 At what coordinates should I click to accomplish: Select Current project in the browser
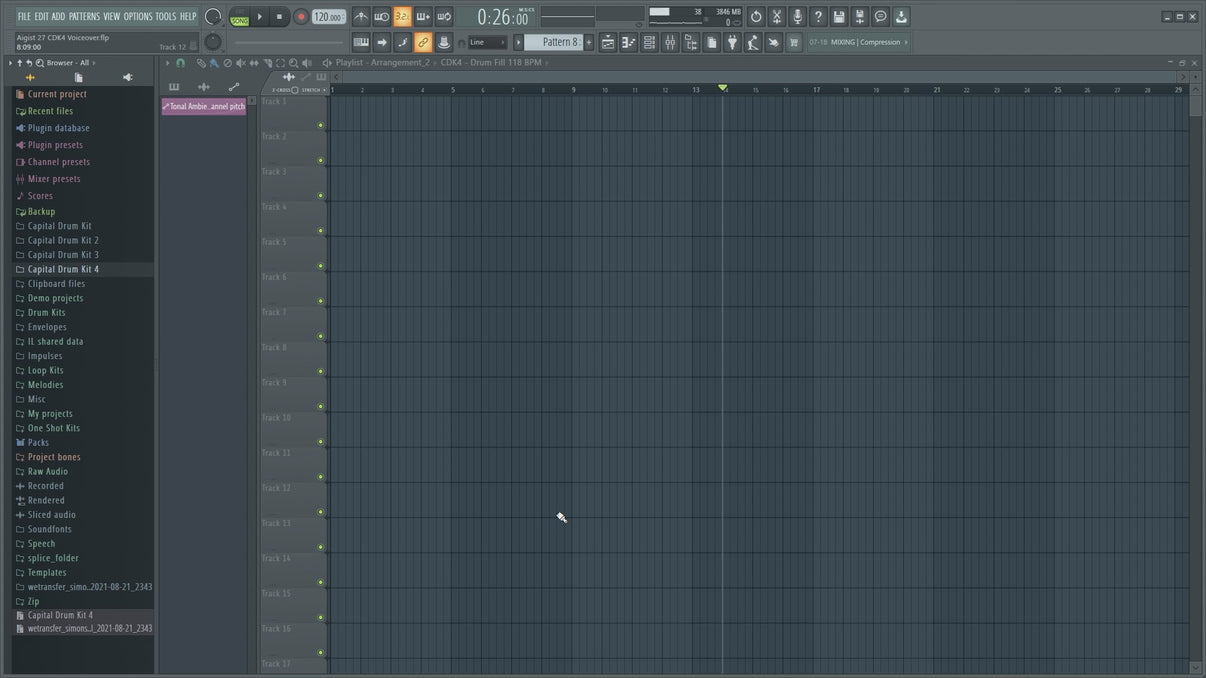(x=57, y=94)
